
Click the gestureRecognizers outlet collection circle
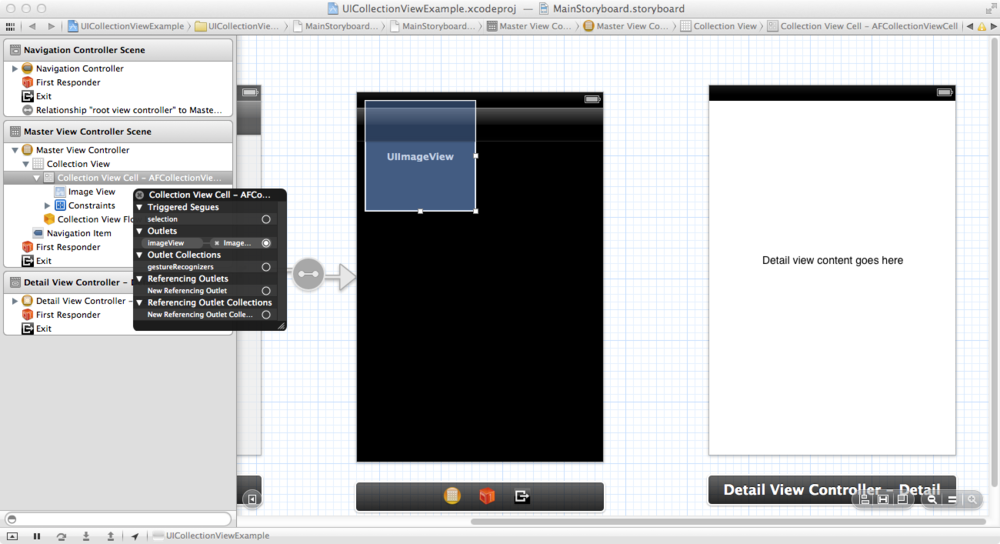pos(266,267)
